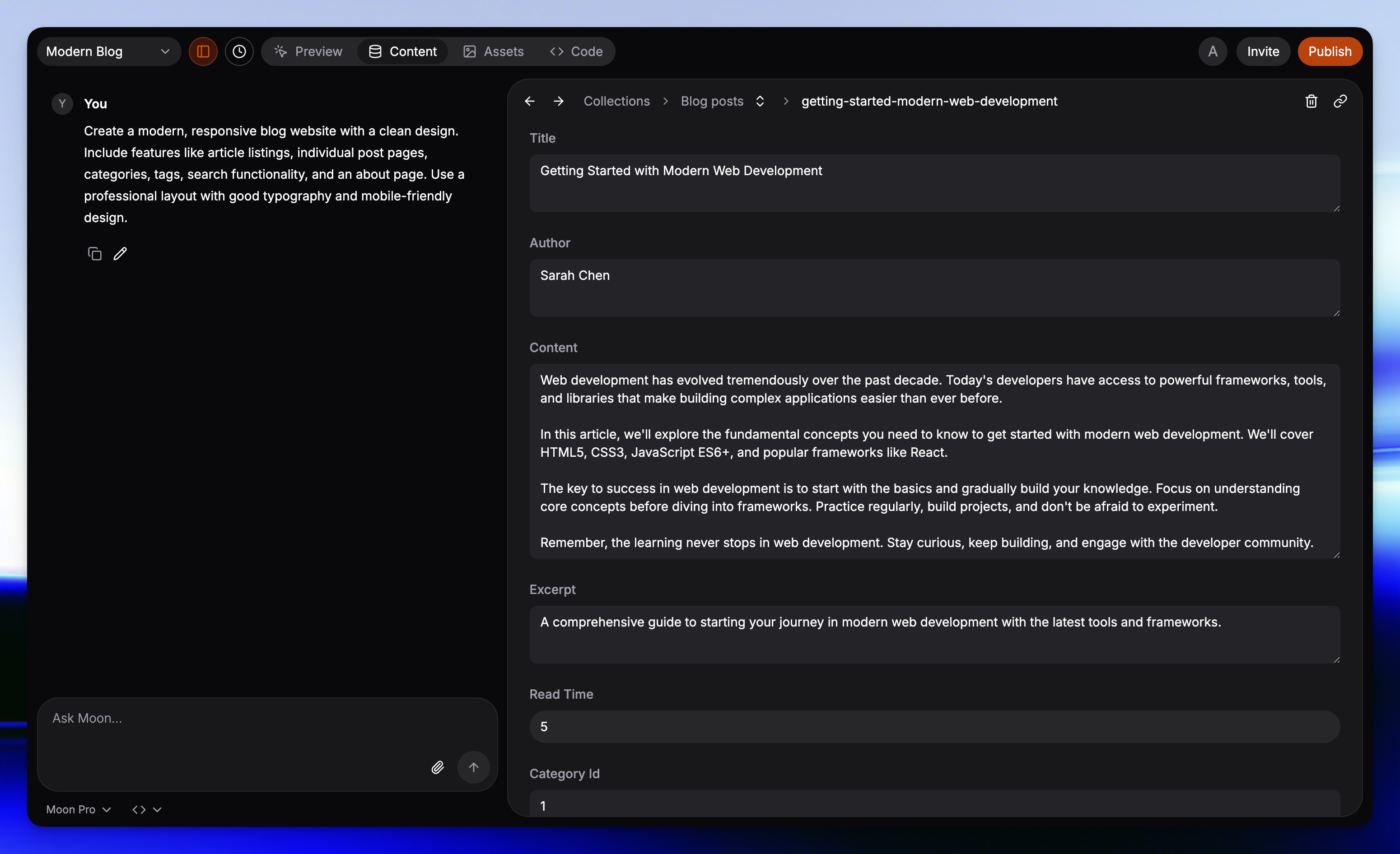Expand code mode dropdown below prompt
Screen dimensions: 1400x854
click(x=147, y=809)
